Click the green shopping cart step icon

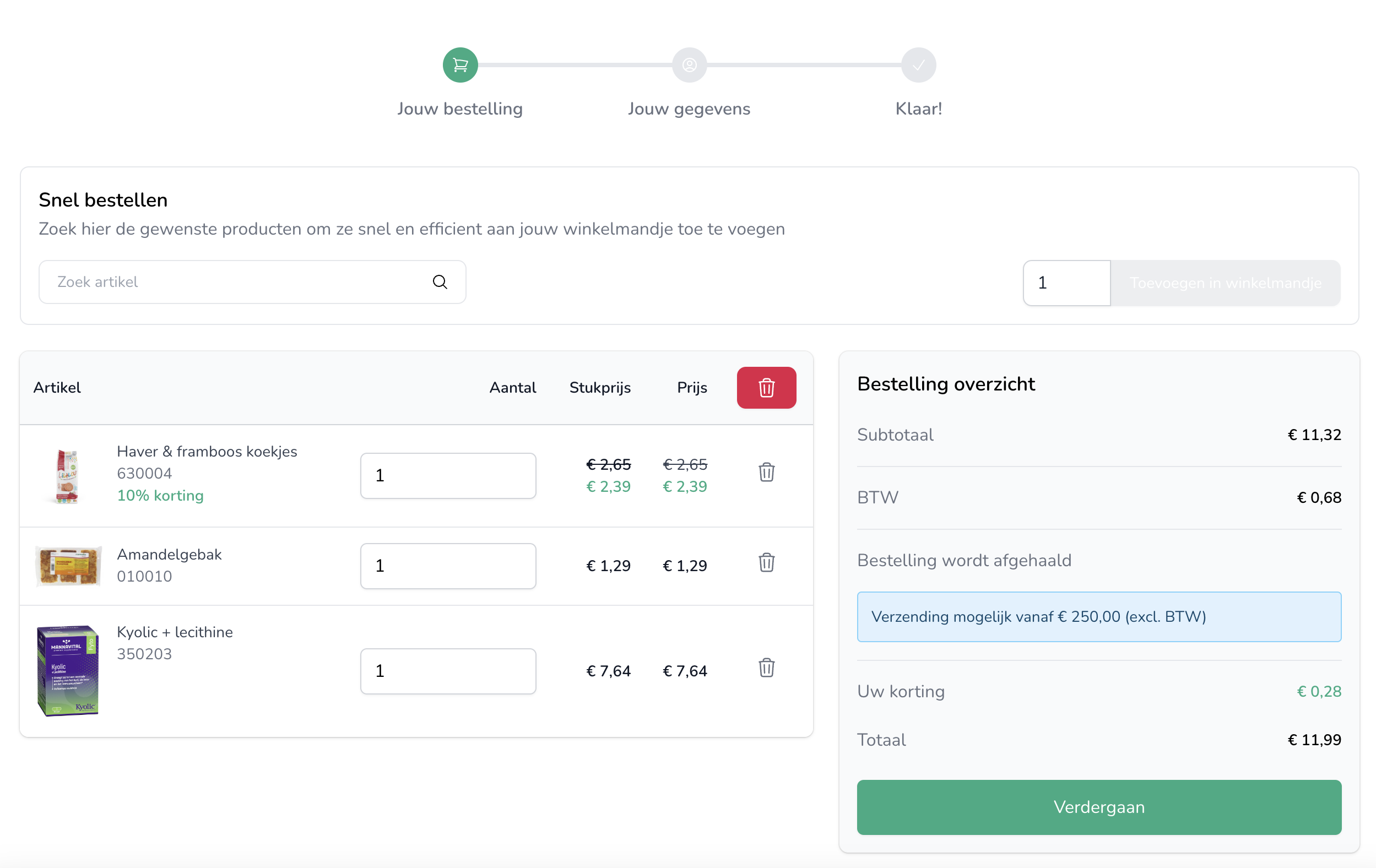pos(460,65)
